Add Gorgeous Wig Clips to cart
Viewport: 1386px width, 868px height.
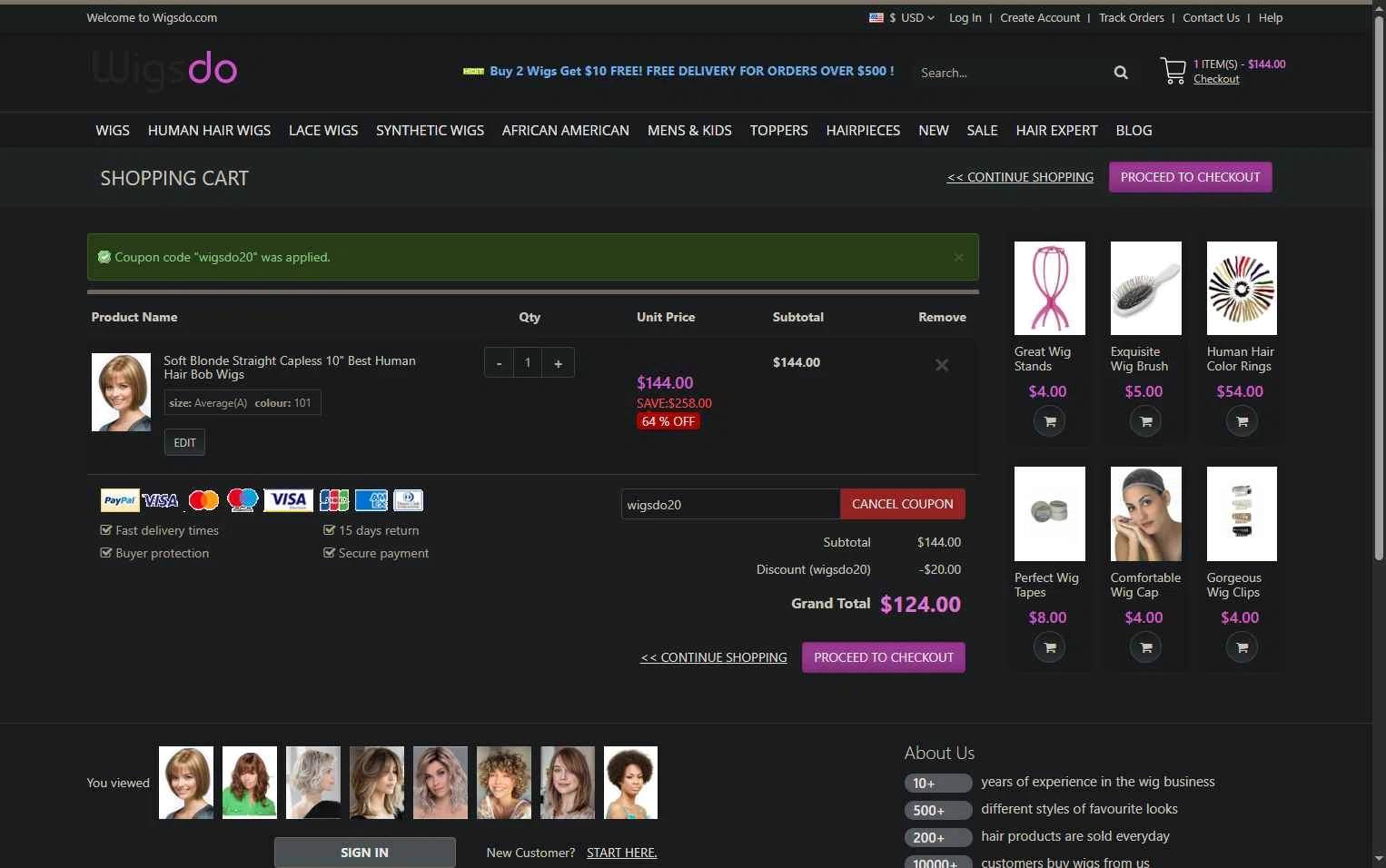[x=1242, y=647]
